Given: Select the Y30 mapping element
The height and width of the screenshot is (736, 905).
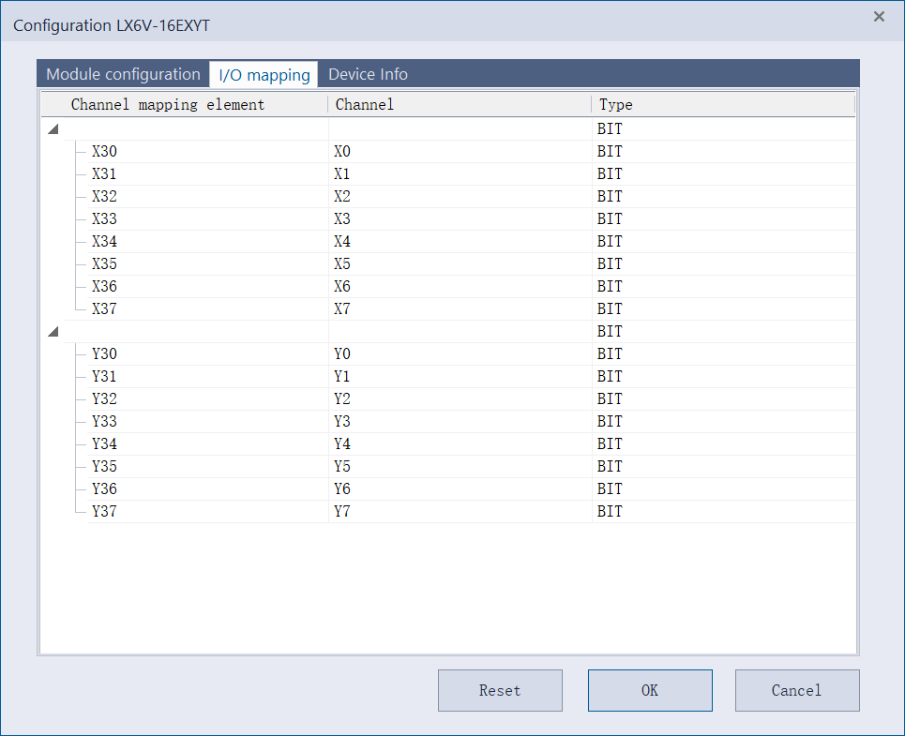Looking at the screenshot, I should tap(105, 354).
